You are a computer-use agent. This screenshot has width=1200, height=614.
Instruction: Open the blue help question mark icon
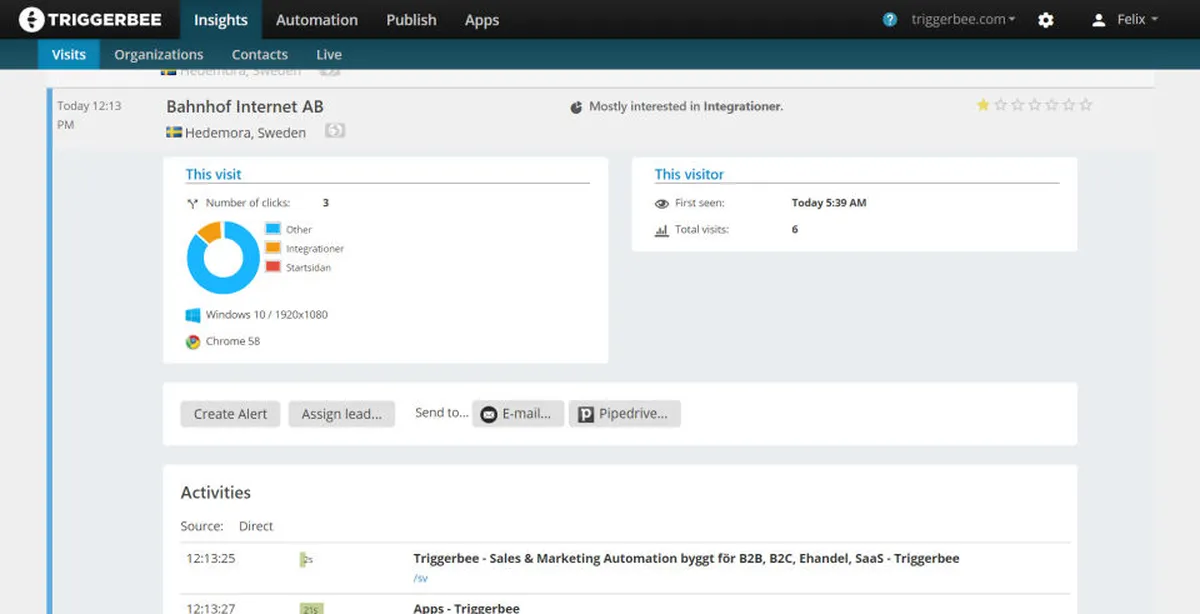(x=890, y=19)
